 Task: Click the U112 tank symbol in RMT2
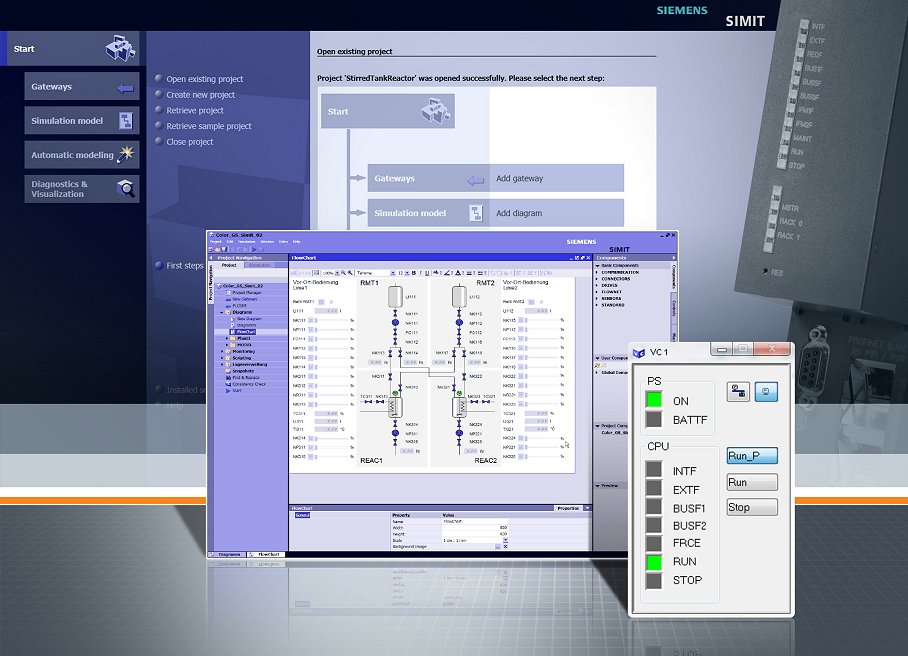tap(459, 296)
